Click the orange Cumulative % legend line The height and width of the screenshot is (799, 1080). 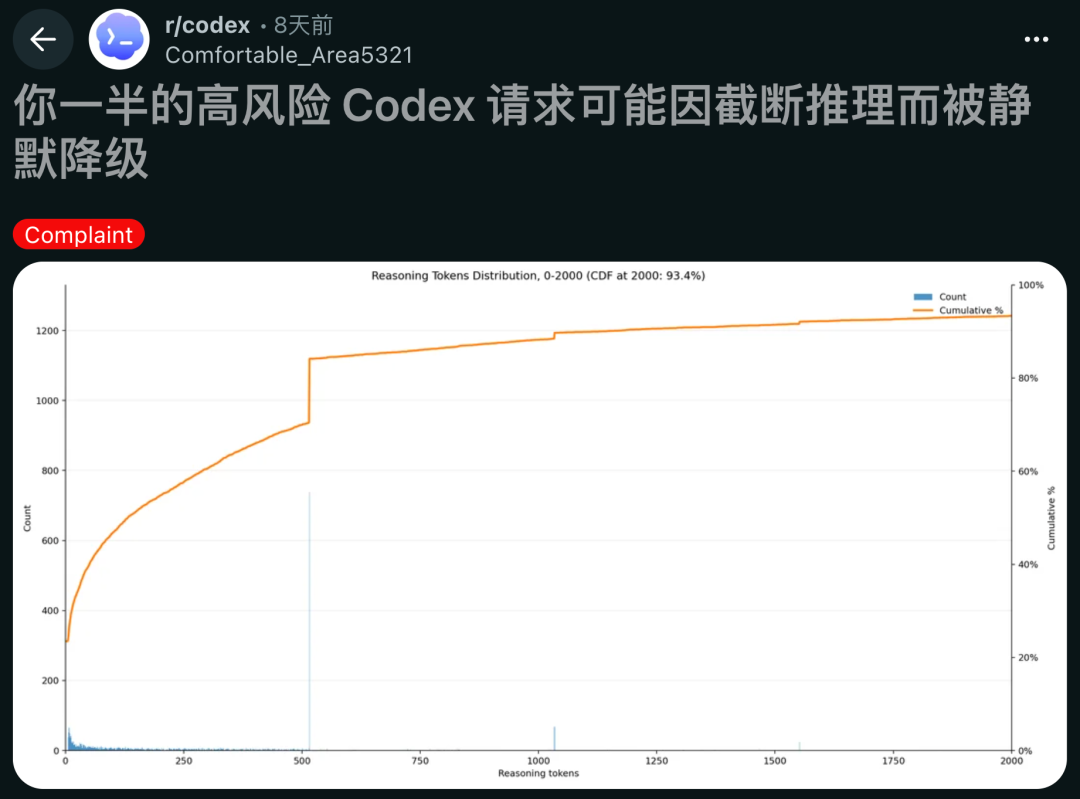point(922,311)
